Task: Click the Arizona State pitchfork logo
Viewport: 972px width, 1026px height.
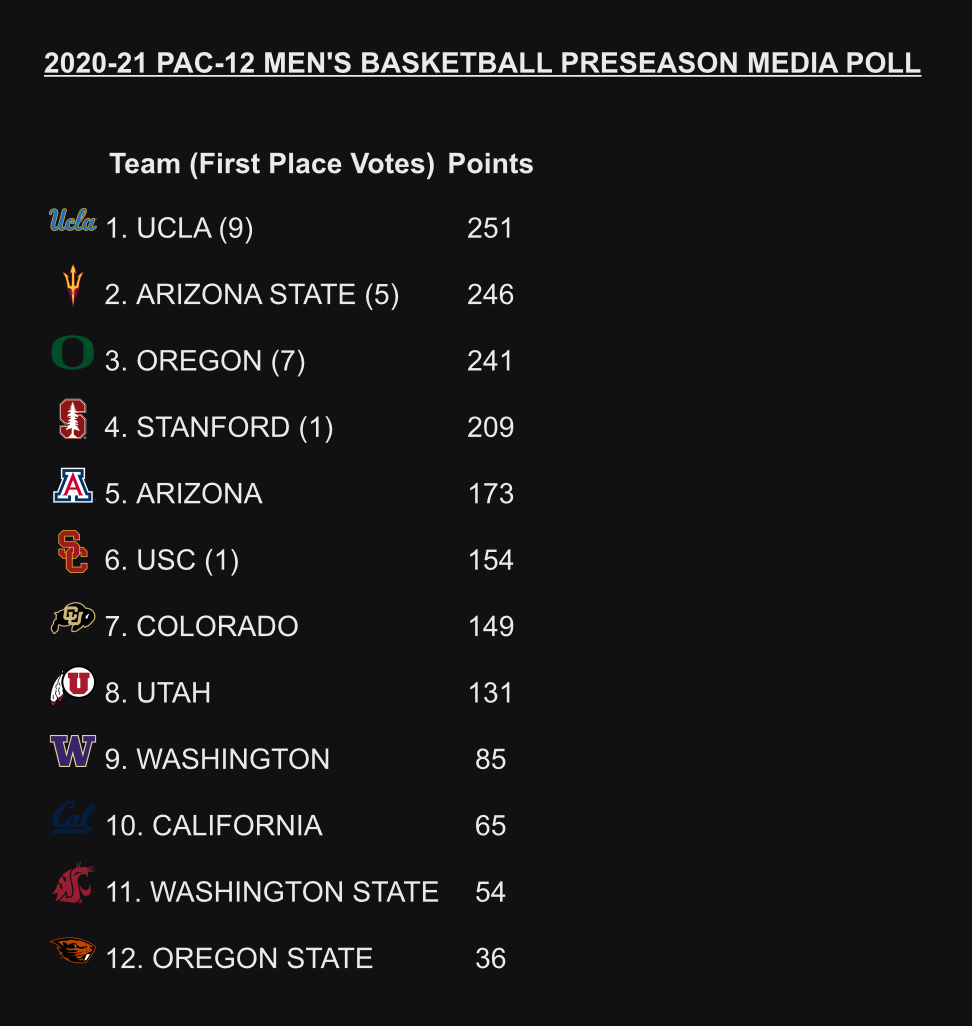Action: [x=73, y=285]
